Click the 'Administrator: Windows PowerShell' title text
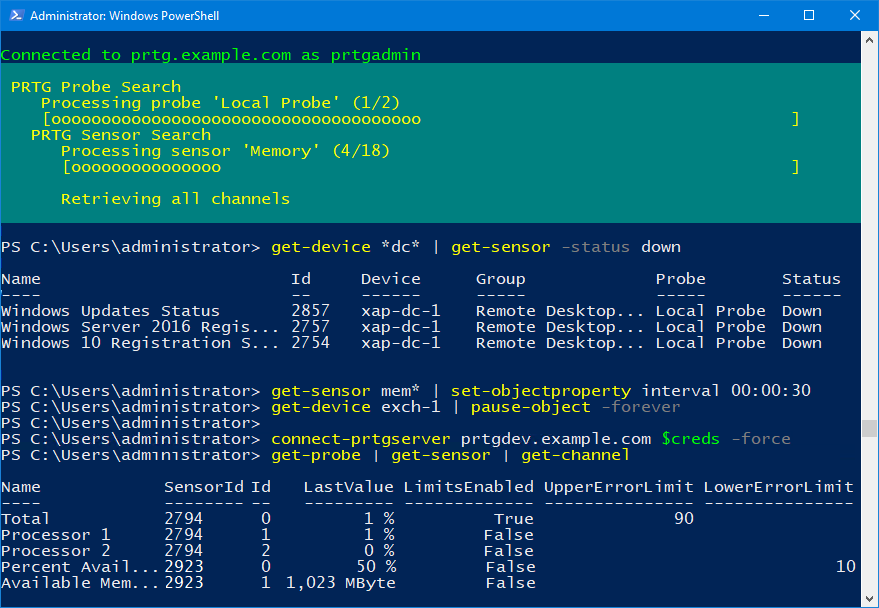Screen dimensions: 879x608 pyautogui.click(x=124, y=16)
